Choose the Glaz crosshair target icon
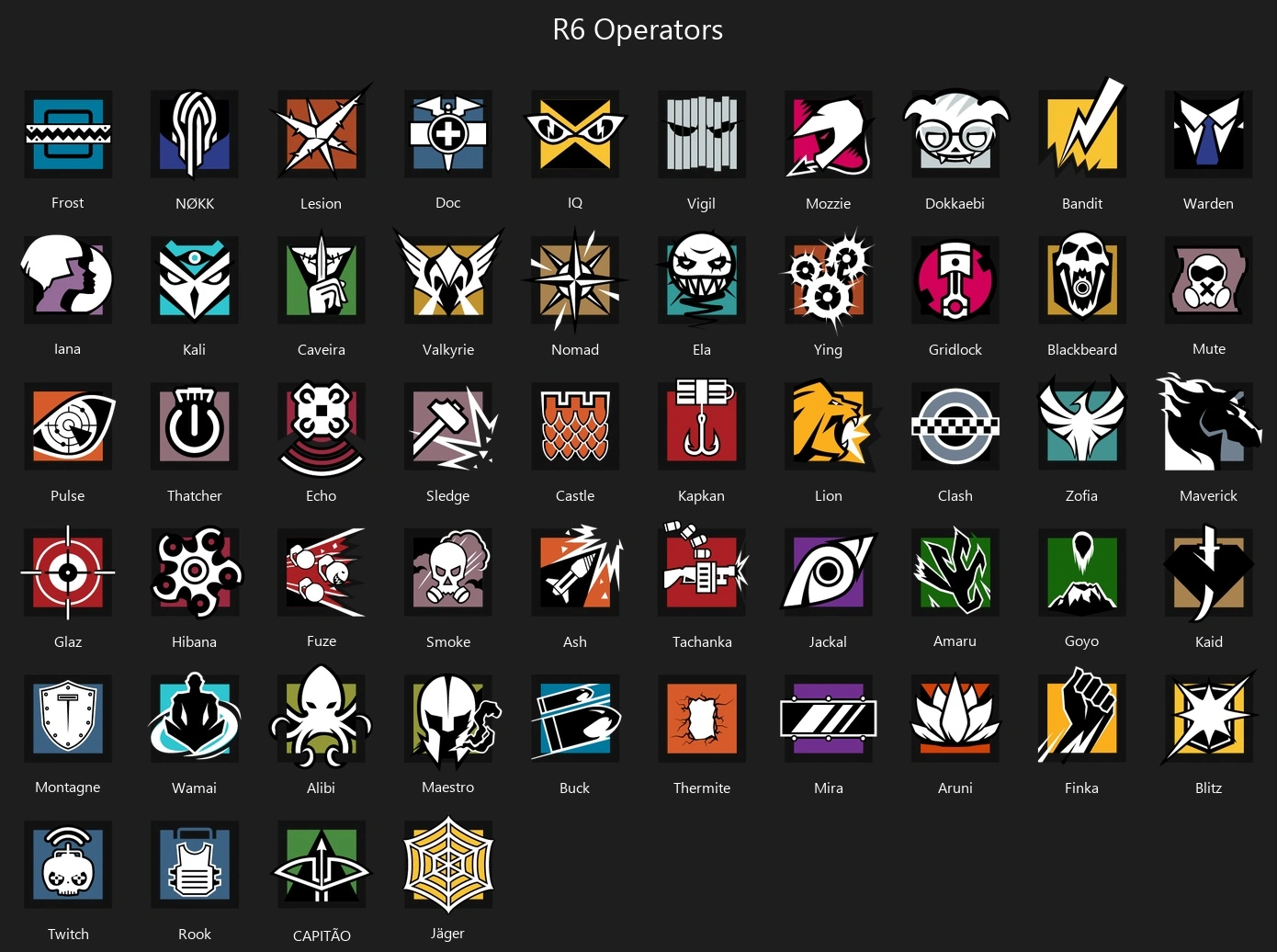 tap(68, 572)
